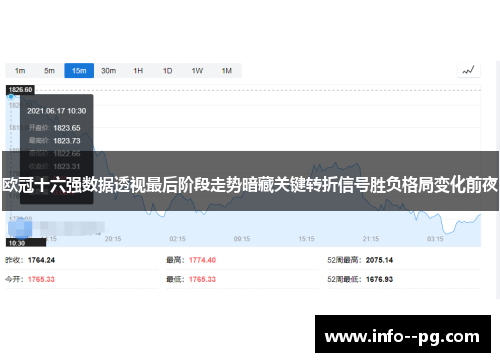Select the 1m timeframe tab
Screen dimensions: 500x362
coord(20,71)
